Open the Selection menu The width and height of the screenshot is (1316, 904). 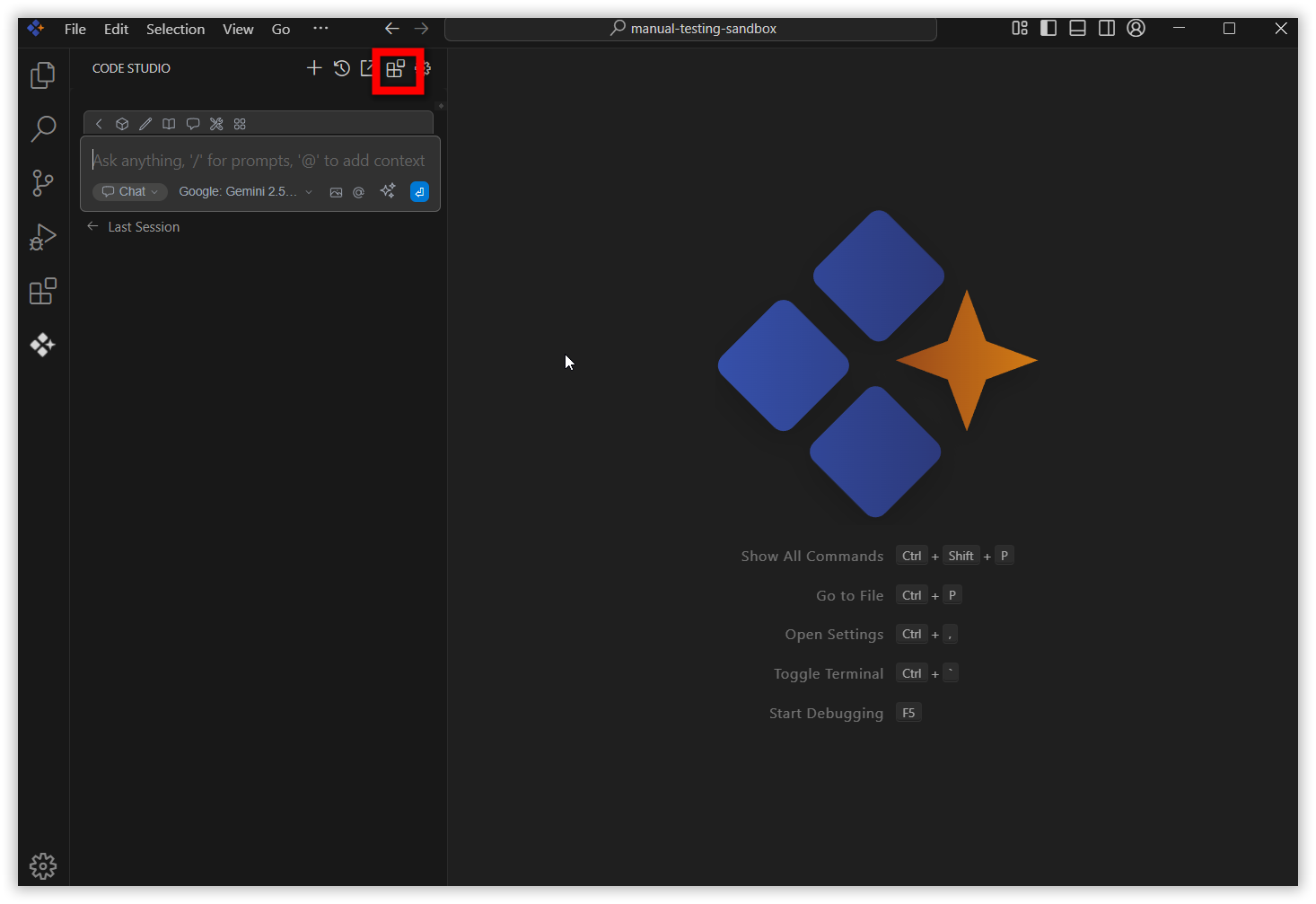click(175, 29)
